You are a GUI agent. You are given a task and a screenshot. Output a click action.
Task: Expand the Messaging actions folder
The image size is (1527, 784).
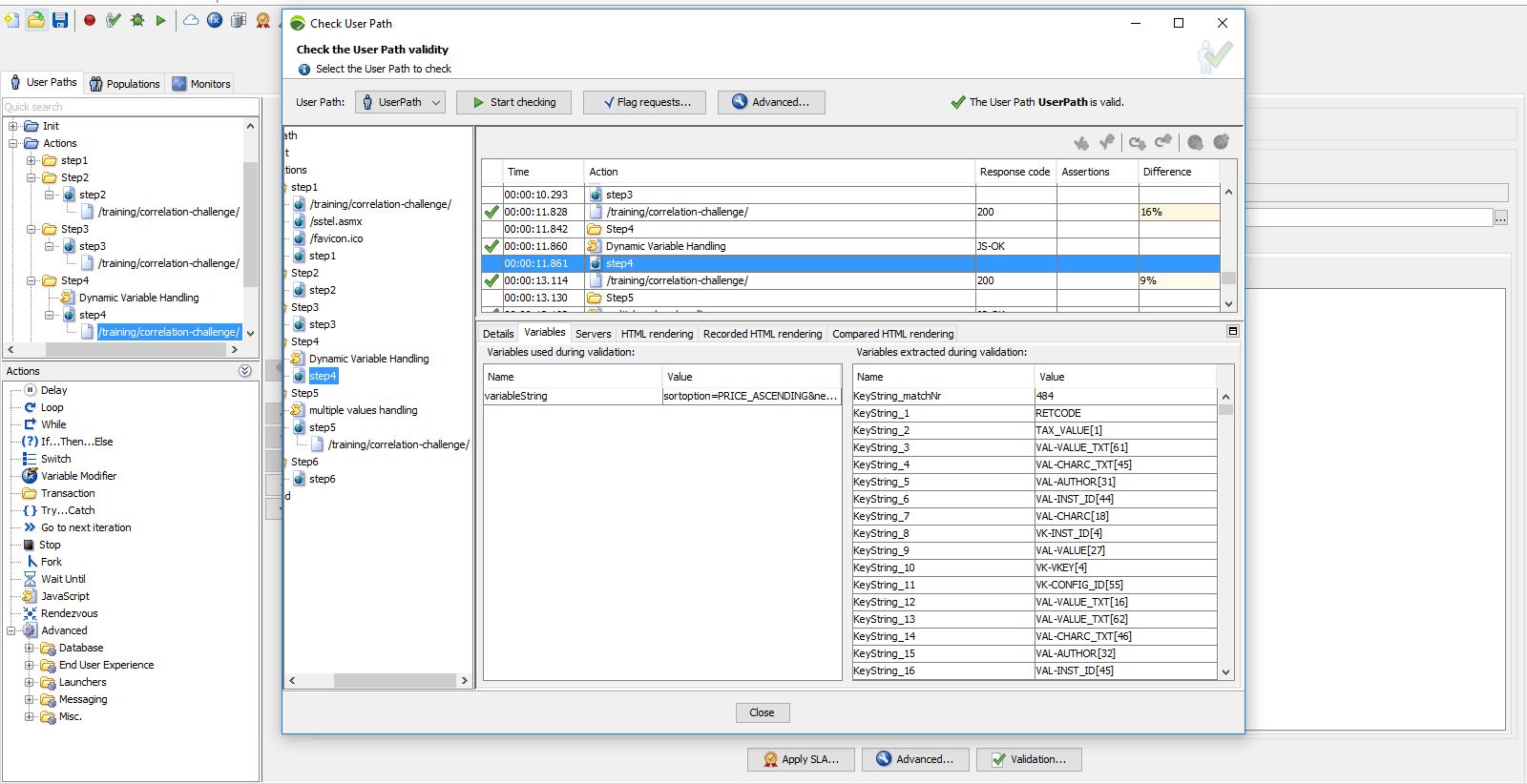[29, 699]
